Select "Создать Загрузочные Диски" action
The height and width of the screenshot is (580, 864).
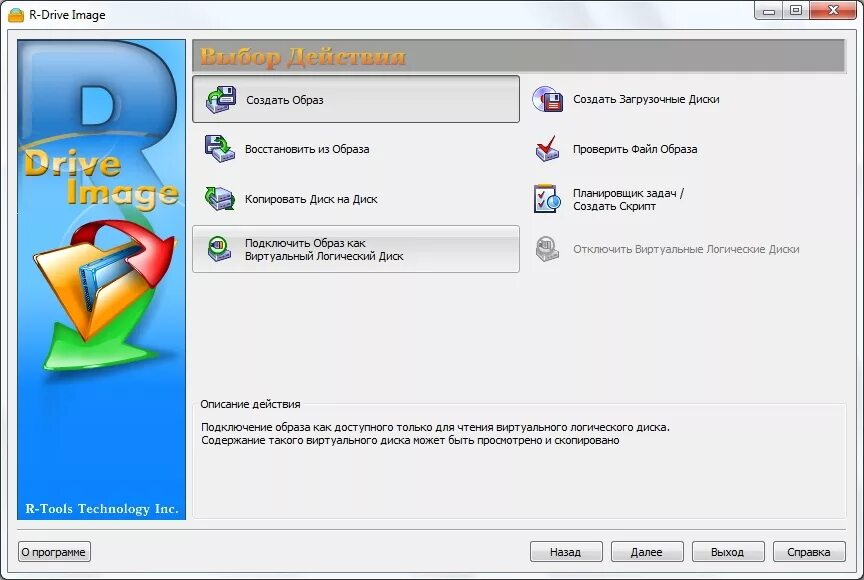point(646,100)
